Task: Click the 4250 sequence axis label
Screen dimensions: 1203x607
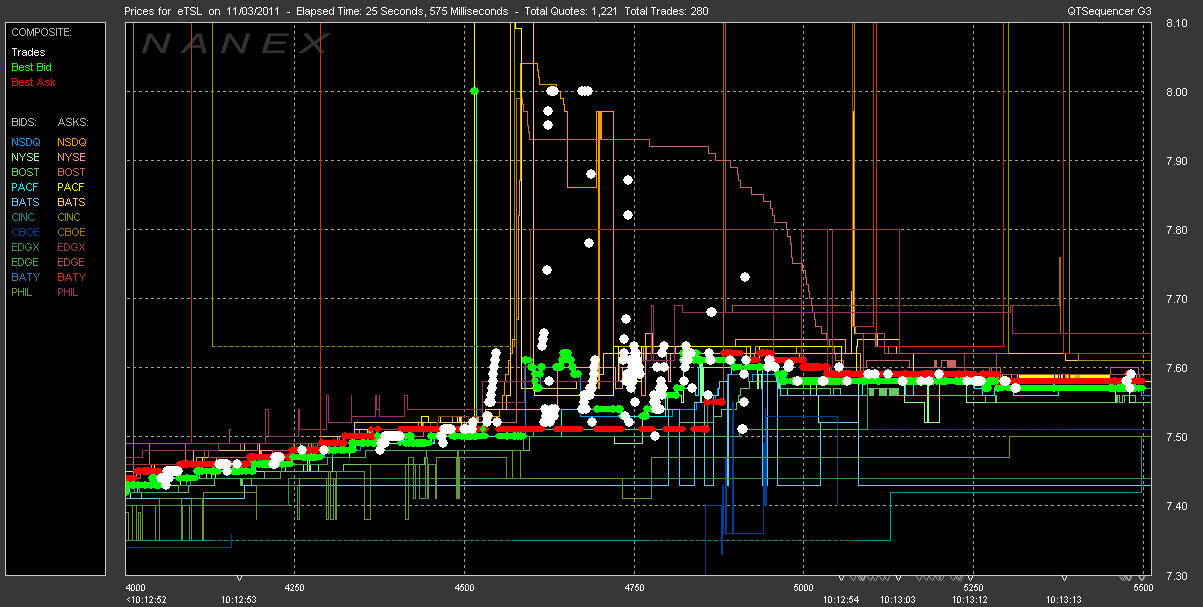Action: (x=295, y=588)
